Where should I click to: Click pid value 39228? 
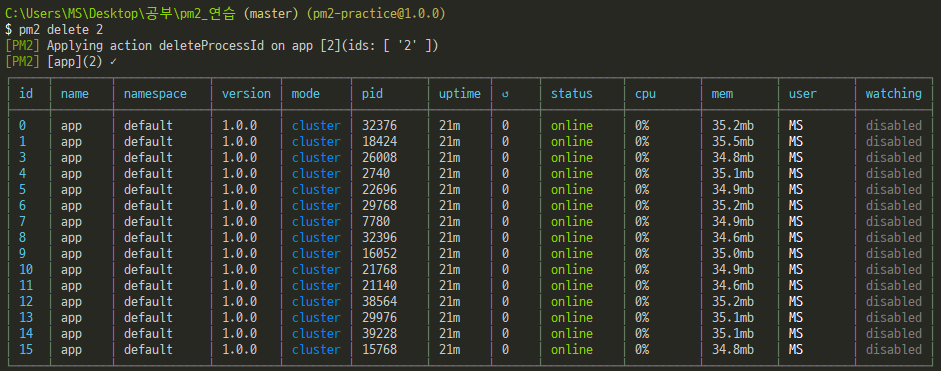pyautogui.click(x=379, y=333)
